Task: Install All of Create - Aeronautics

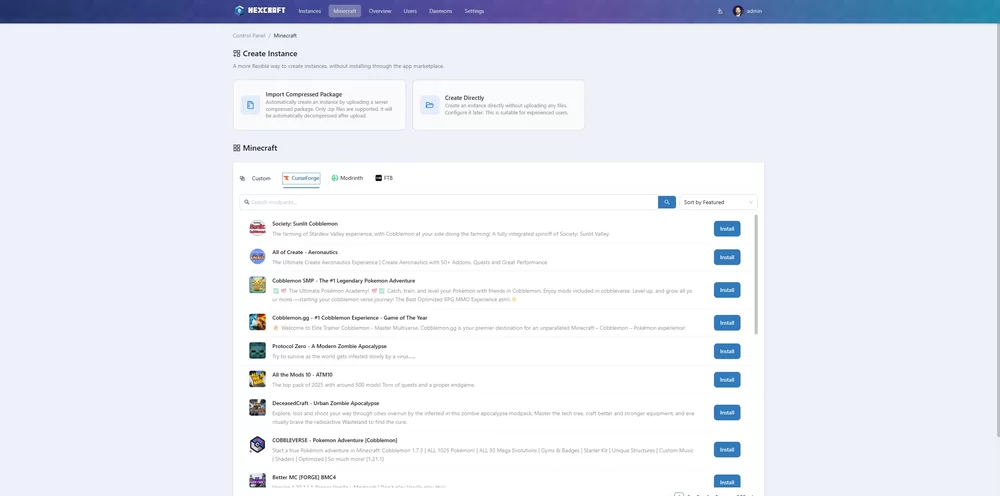Action: (727, 257)
